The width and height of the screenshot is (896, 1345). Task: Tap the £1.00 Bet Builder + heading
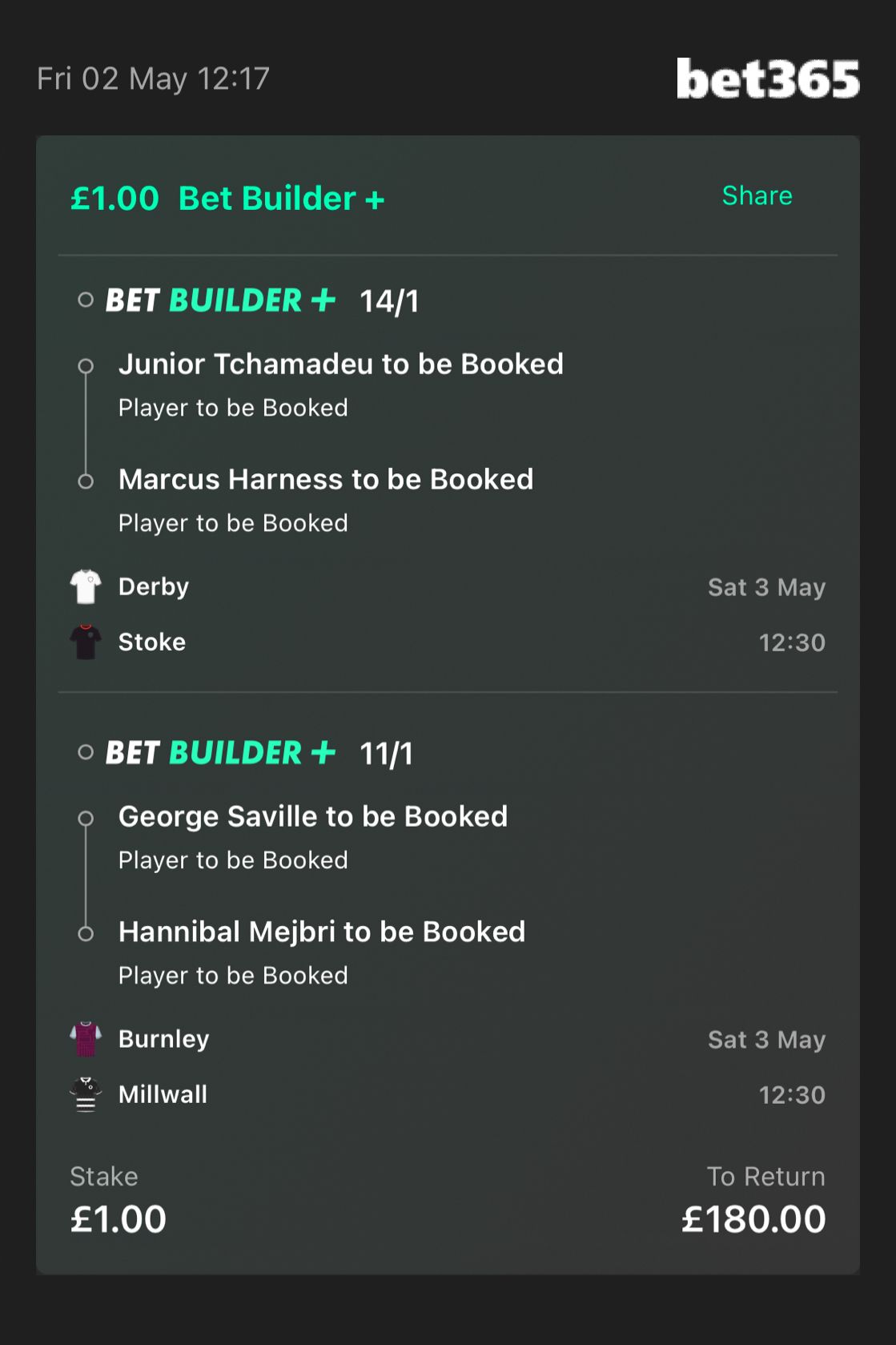point(227,198)
